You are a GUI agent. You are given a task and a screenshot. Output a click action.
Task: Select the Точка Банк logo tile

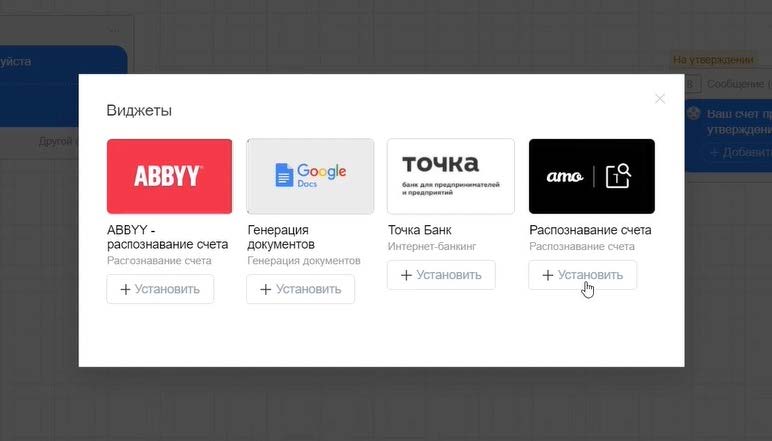[x=450, y=176]
